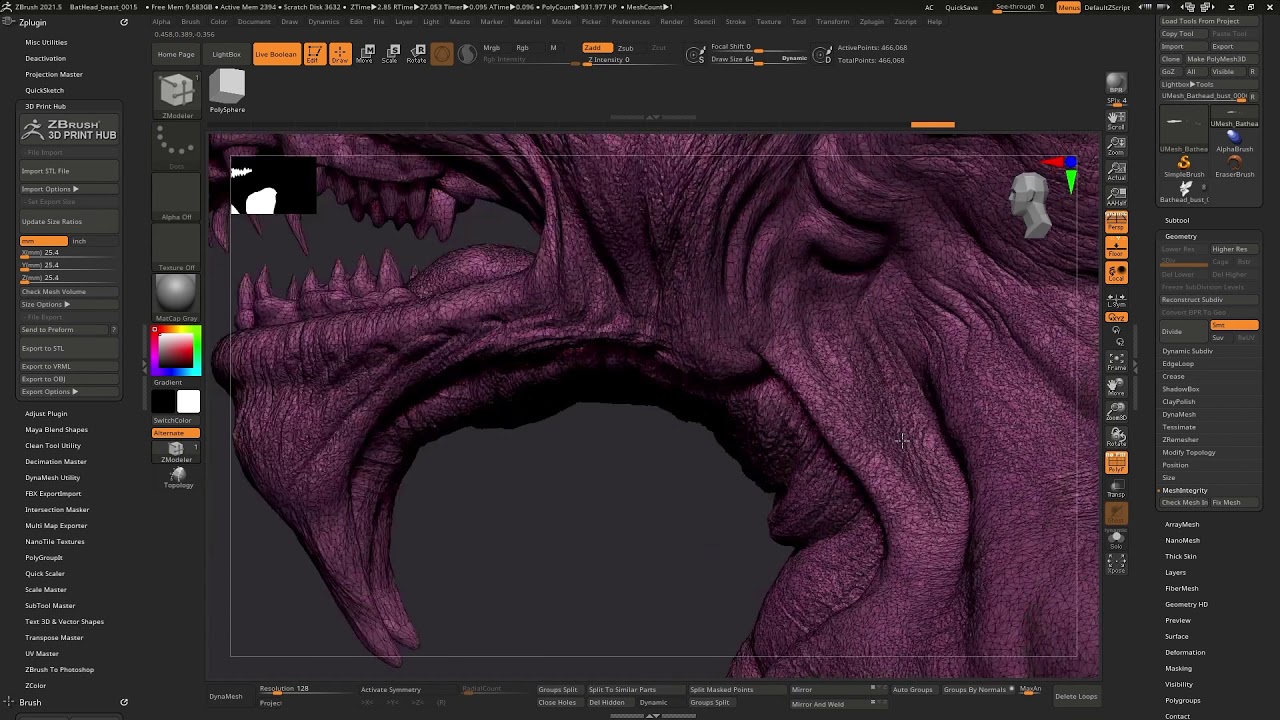The height and width of the screenshot is (720, 1280).
Task: Select the Edit mode icon
Action: tap(314, 54)
